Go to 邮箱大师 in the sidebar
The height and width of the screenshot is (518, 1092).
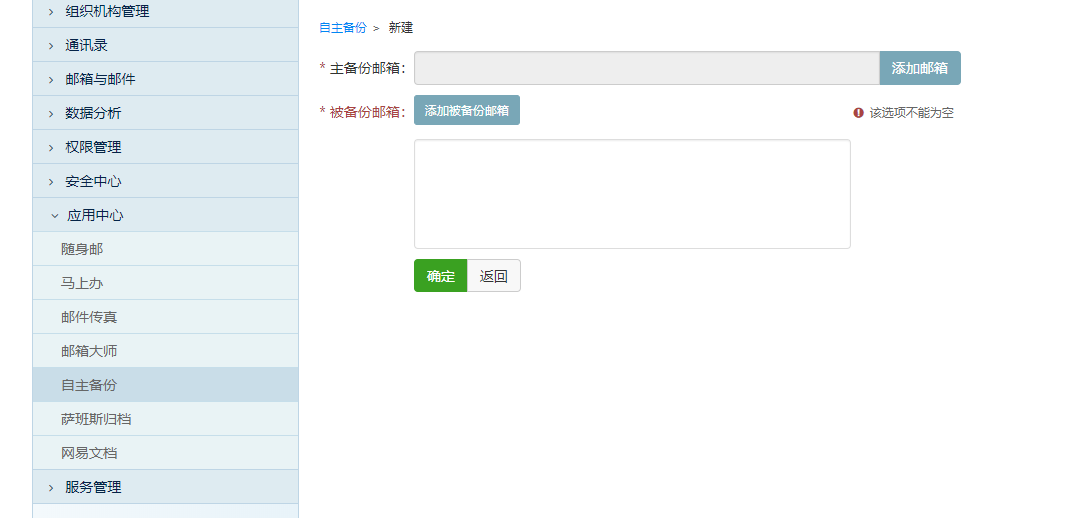pyautogui.click(x=89, y=351)
